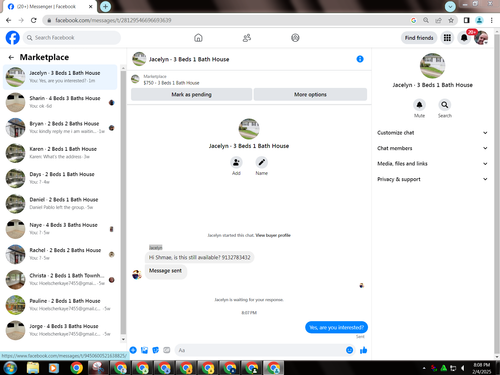Viewport: 500px width, 375px height.
Task: Open account profile picture menu
Action: click(x=481, y=38)
